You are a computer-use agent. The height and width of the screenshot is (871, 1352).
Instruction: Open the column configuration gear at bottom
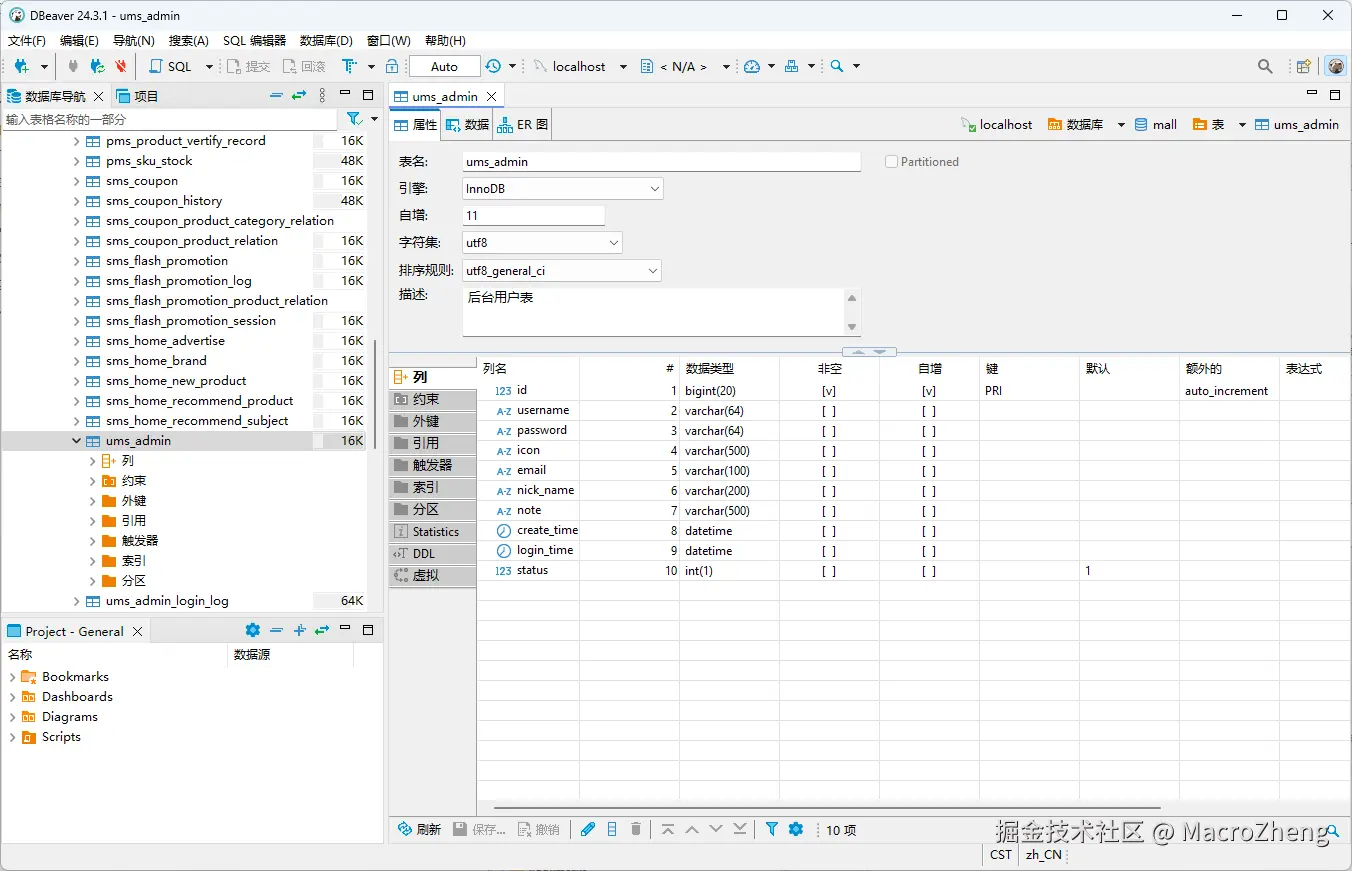point(796,829)
